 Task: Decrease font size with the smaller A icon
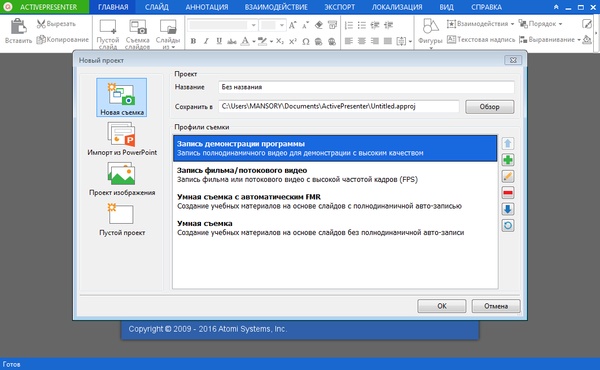click(x=305, y=25)
